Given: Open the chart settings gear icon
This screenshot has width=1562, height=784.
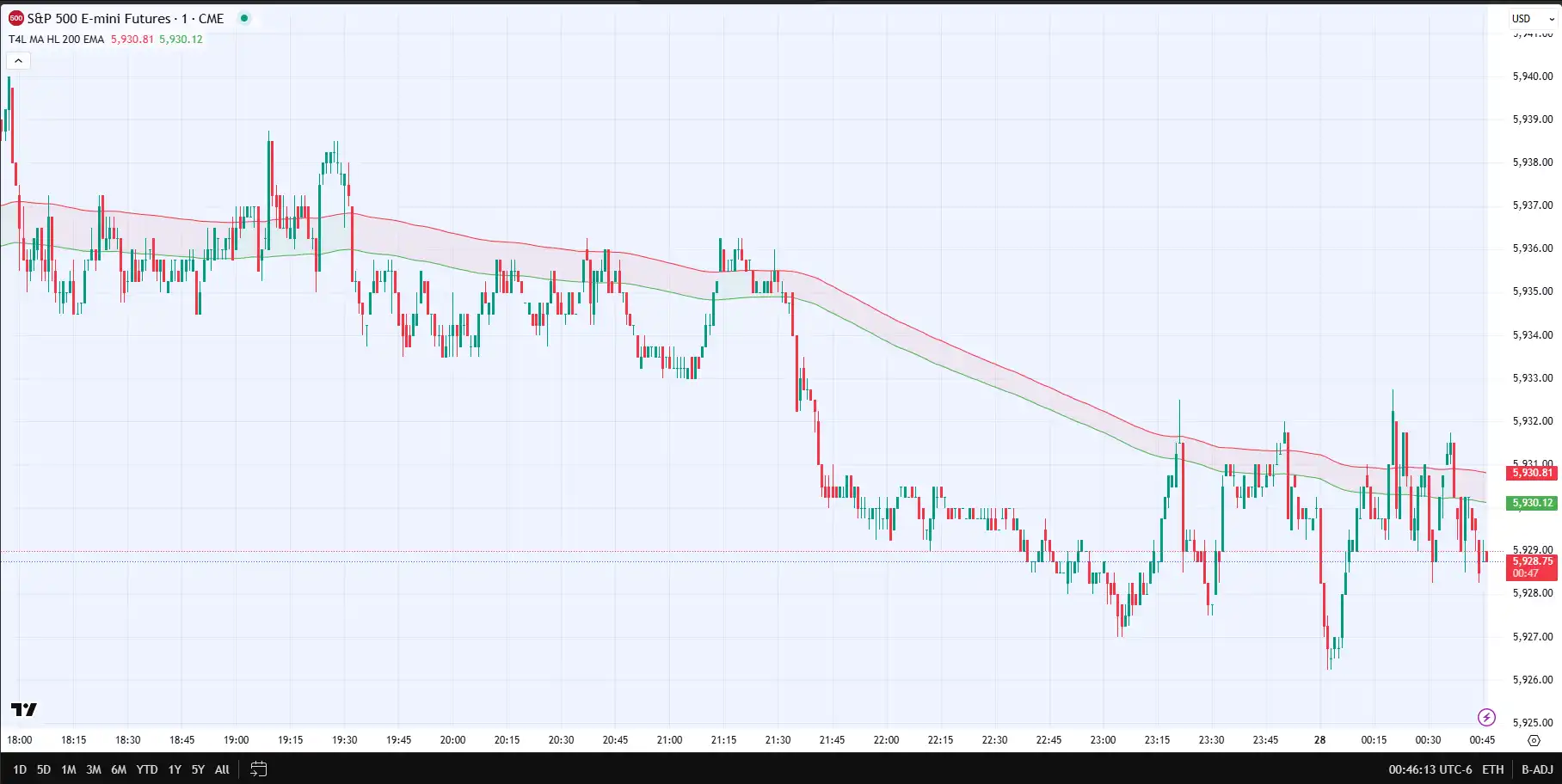Looking at the screenshot, I should coord(1534,740).
